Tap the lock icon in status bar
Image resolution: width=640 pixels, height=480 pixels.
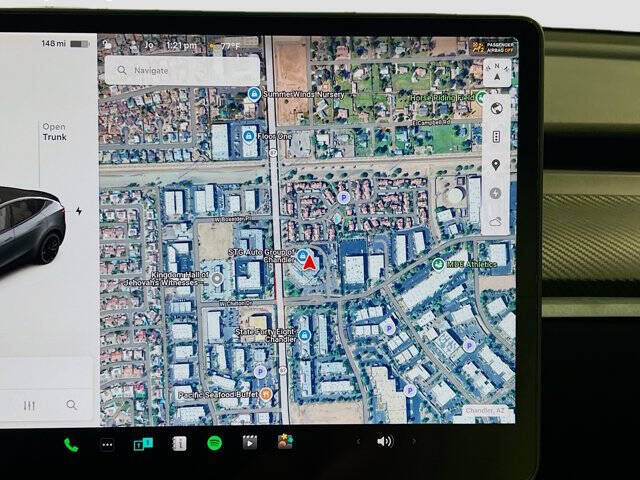(107, 44)
